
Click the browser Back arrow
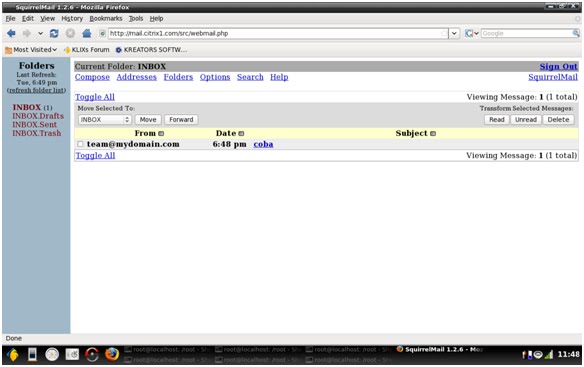click(11, 34)
